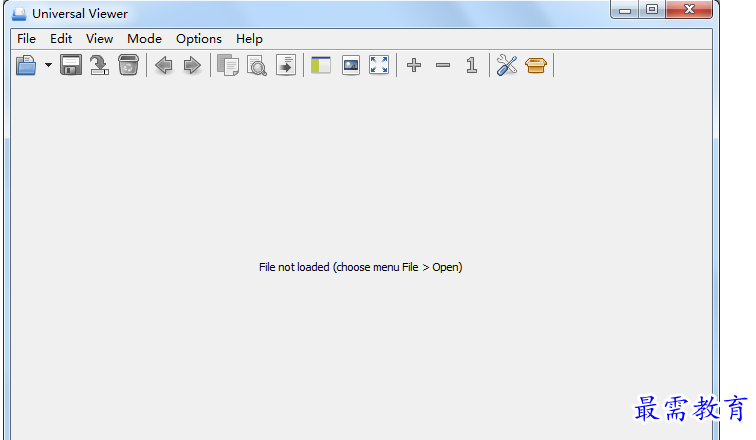This screenshot has height=440, width=756.
Task: Open the Options menu
Action: [x=199, y=39]
